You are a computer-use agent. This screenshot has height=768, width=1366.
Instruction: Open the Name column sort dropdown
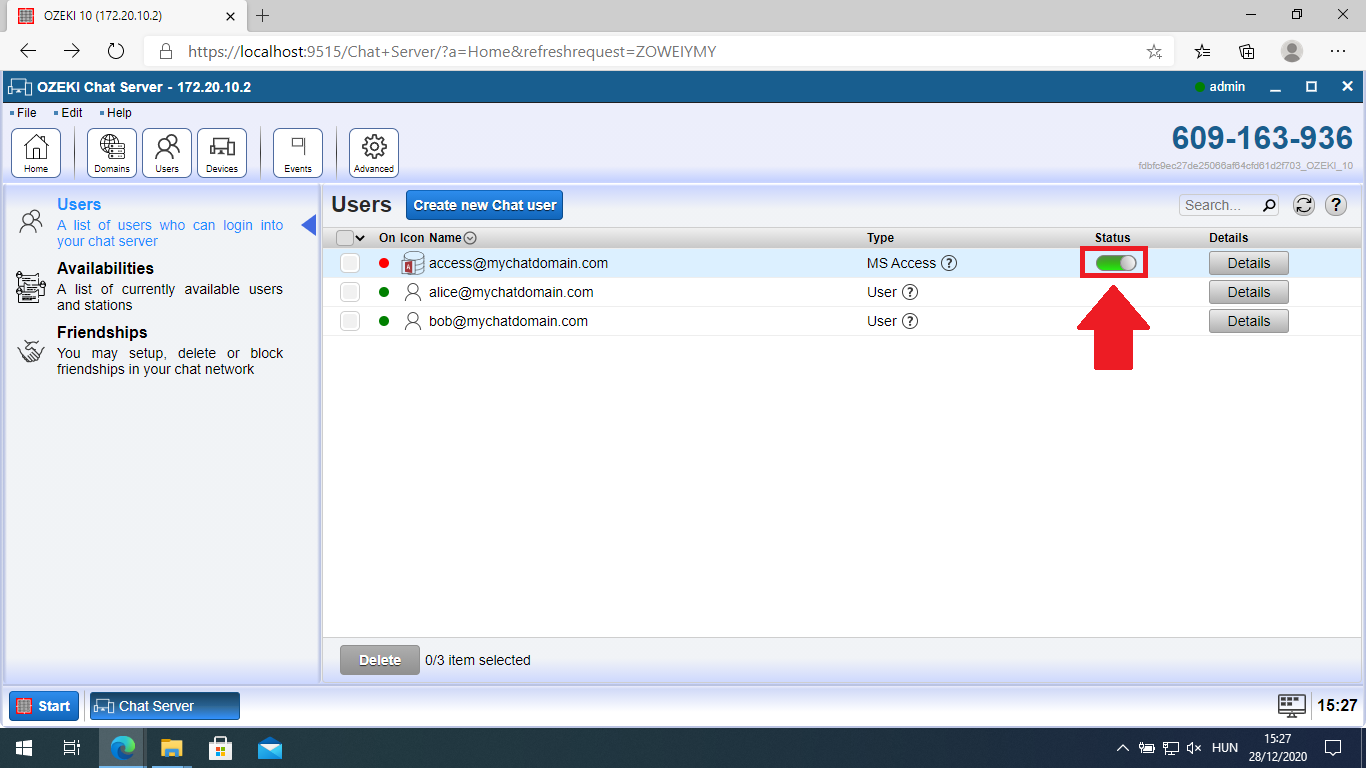(x=470, y=238)
